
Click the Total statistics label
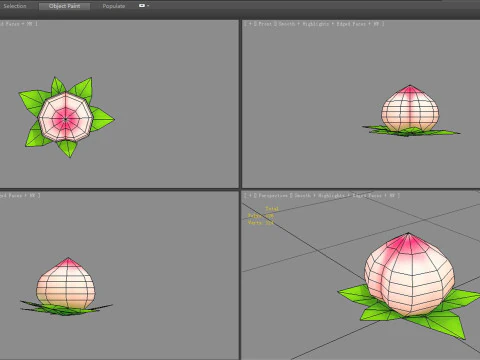pos(272,209)
